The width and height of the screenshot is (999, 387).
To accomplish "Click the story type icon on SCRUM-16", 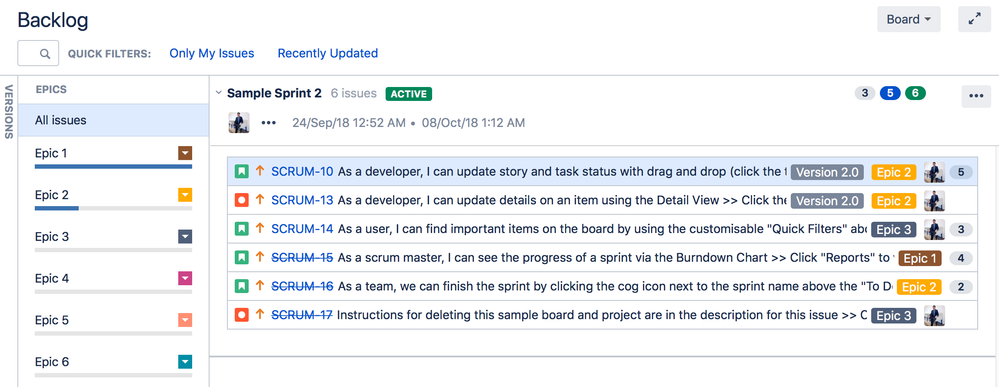I will [241, 286].
